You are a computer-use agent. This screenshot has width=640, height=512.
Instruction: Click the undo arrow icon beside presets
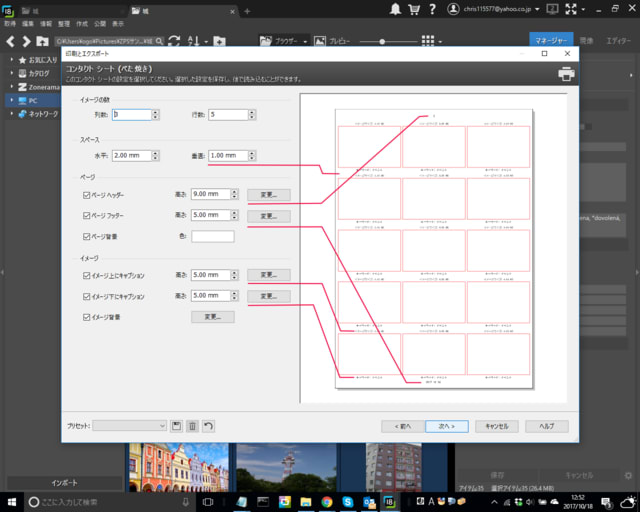point(208,425)
